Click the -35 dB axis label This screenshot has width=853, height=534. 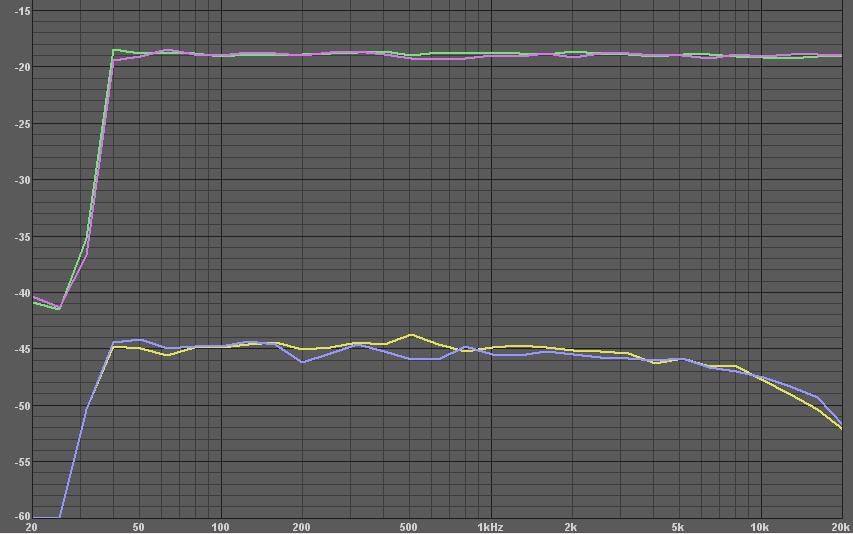click(x=22, y=237)
